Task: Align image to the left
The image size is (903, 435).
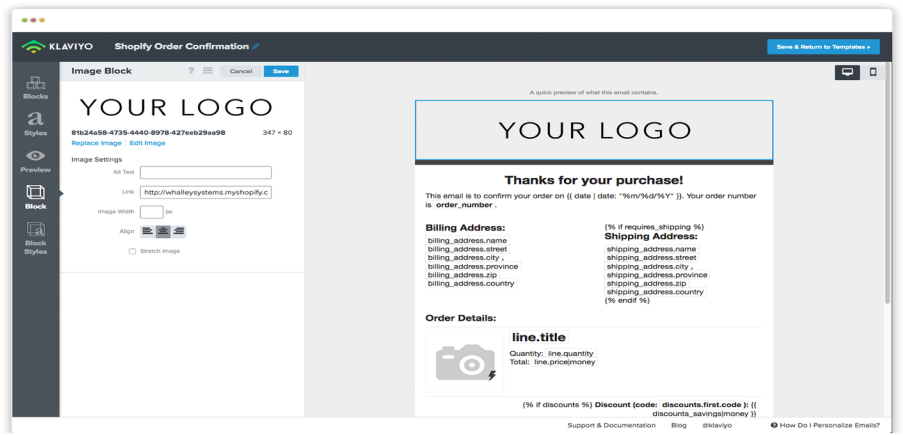Action: [x=148, y=231]
